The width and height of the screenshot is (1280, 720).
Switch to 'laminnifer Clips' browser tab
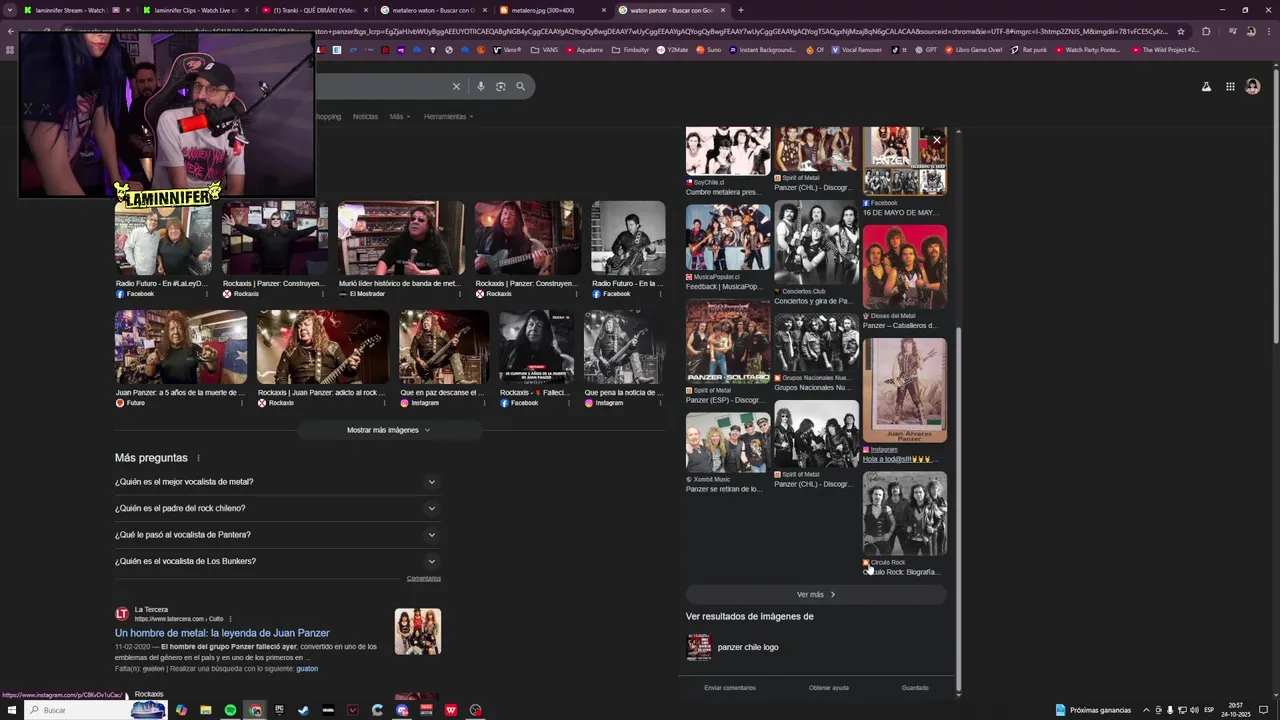pos(196,10)
